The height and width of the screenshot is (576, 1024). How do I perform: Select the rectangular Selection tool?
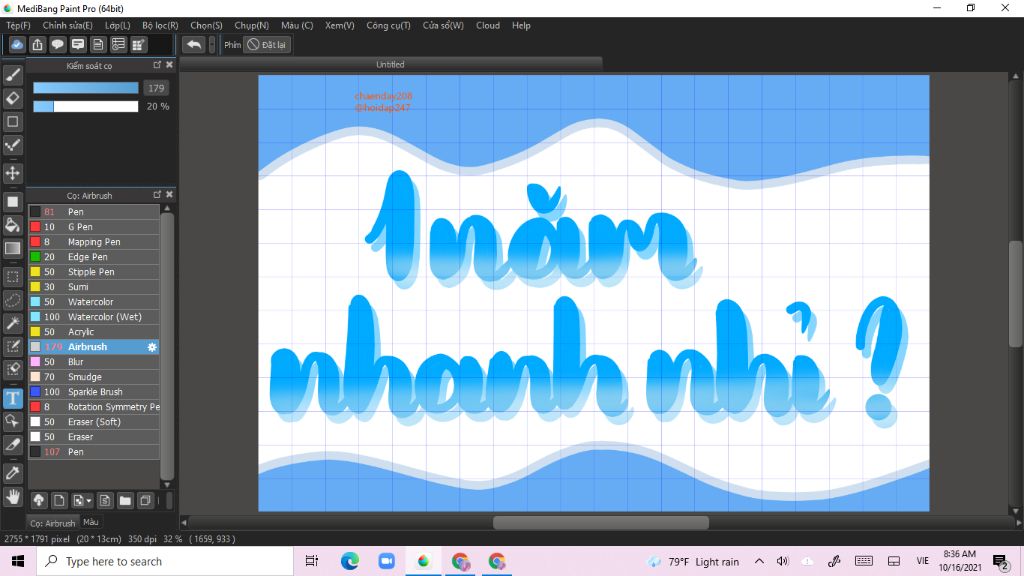(12, 277)
